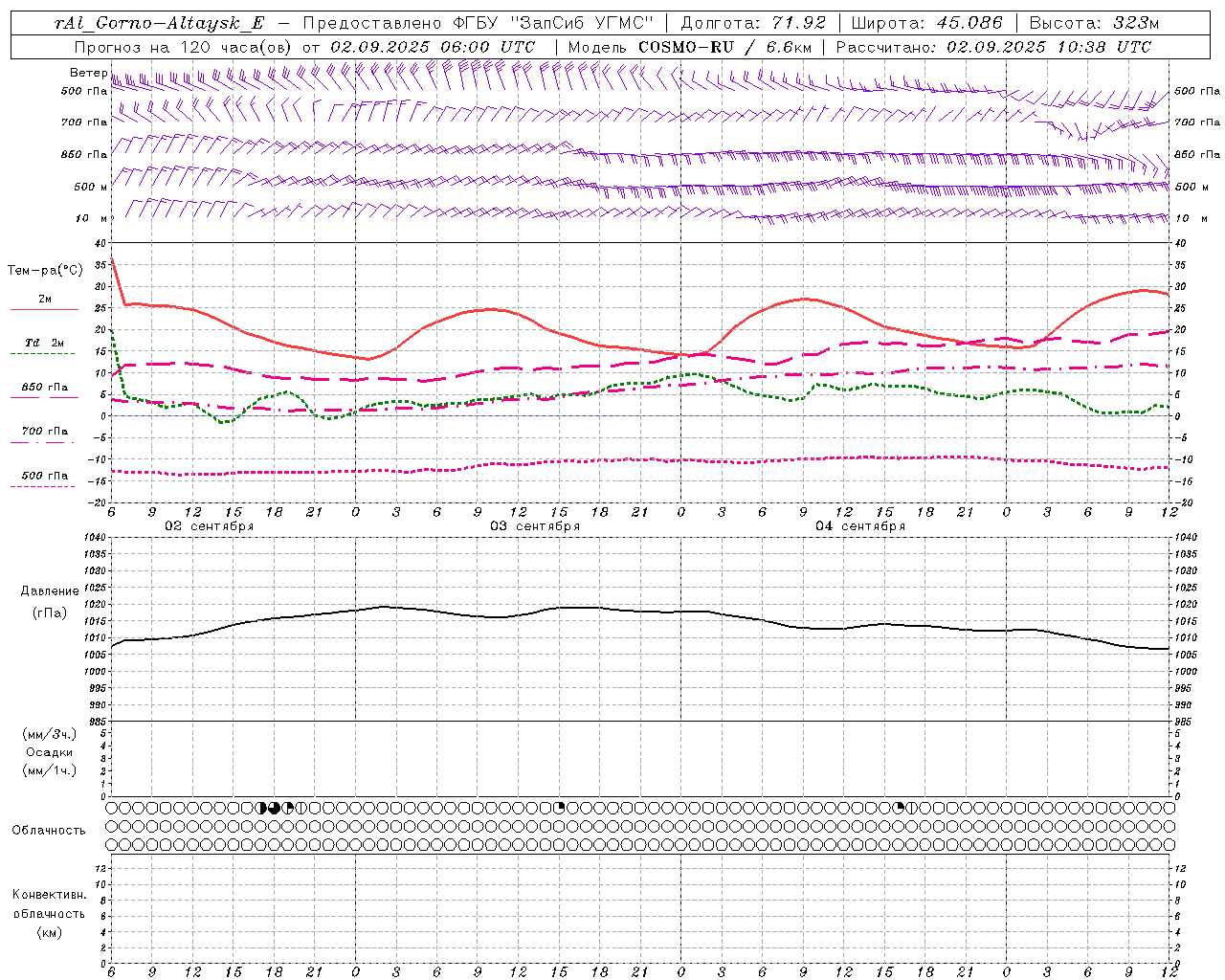
Task: Click the provider text ФГБУ "ЗапСиб УГМС"
Action: coord(553,23)
